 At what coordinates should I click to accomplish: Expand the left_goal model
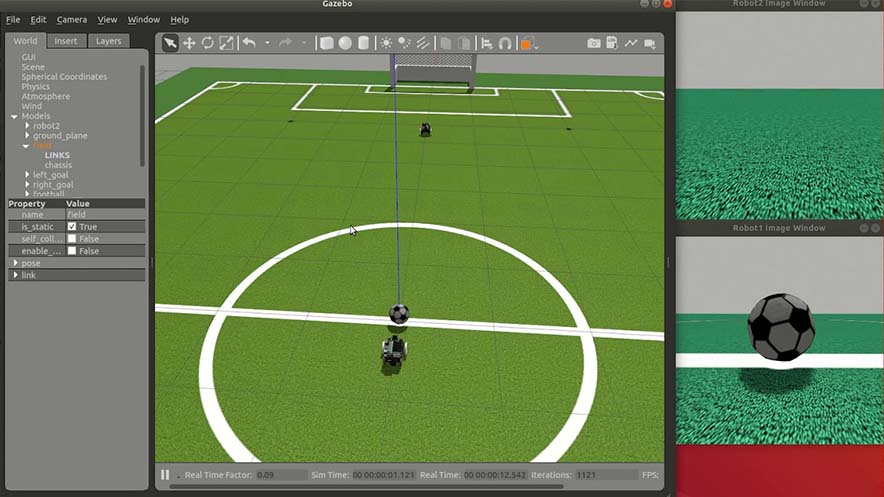[x=27, y=175]
